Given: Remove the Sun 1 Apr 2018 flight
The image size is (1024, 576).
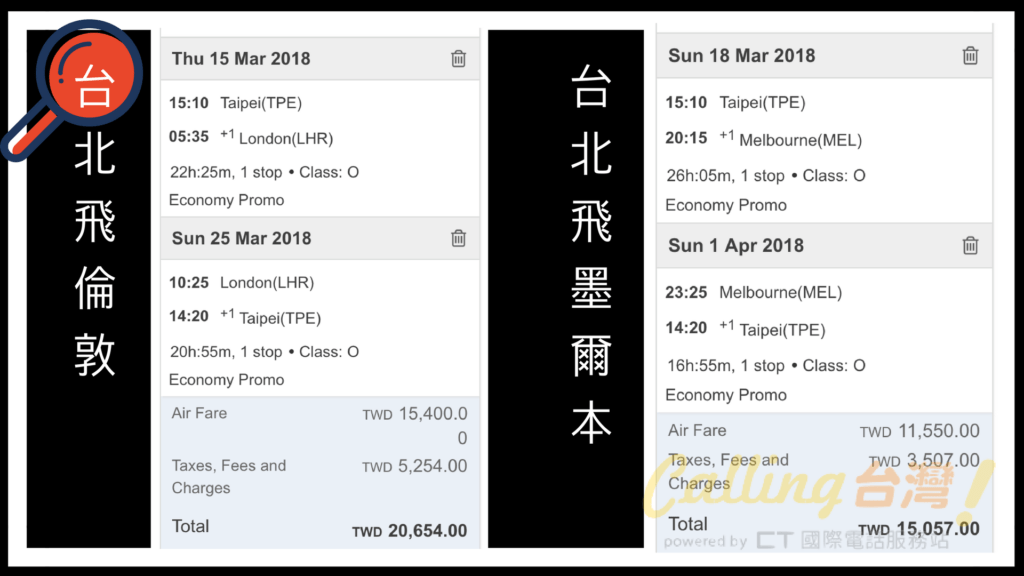Looking at the screenshot, I should (970, 246).
